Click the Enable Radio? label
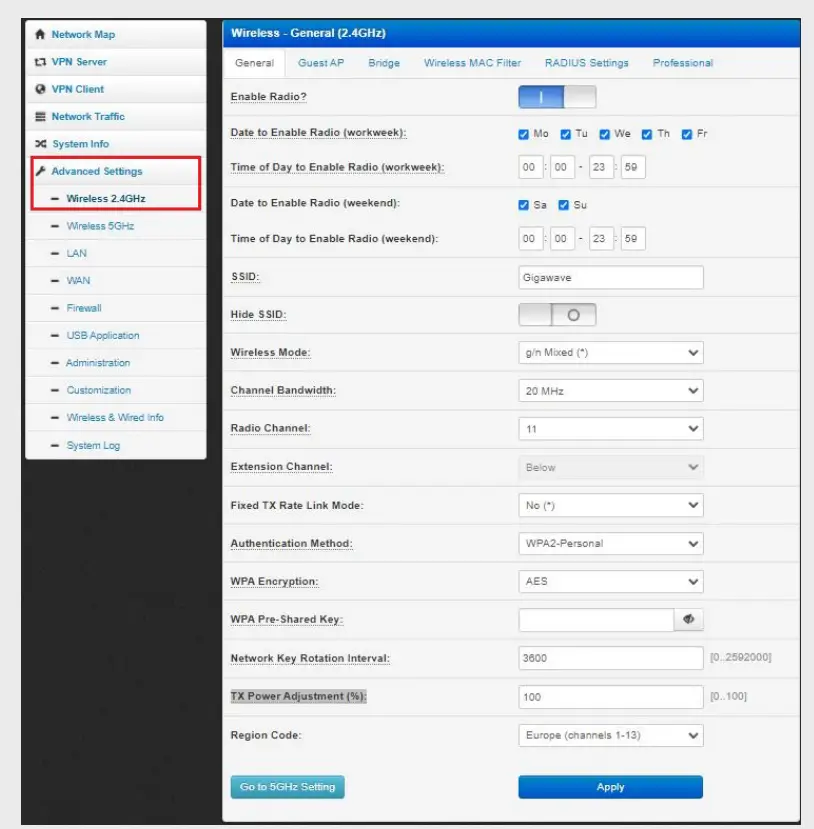 click(x=269, y=97)
